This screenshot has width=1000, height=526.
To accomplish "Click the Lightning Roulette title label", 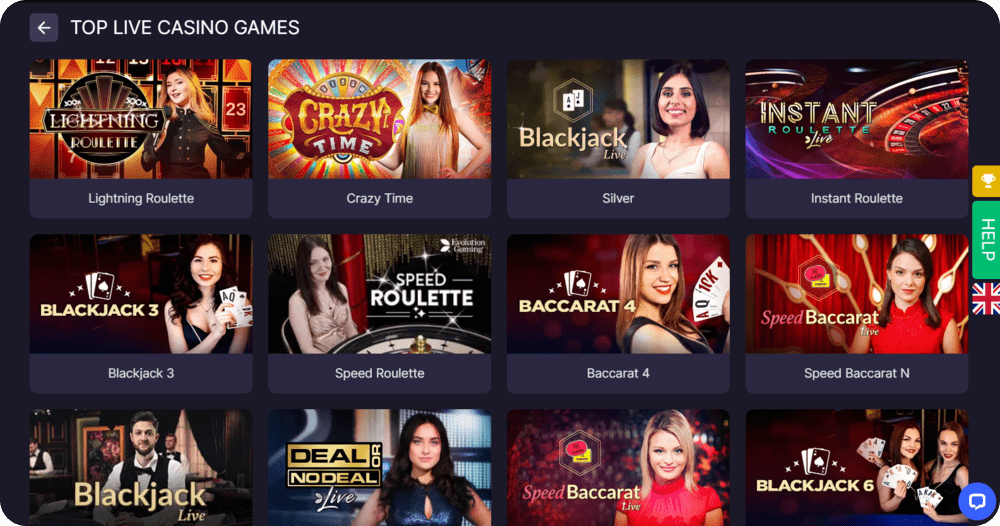I will (x=141, y=198).
